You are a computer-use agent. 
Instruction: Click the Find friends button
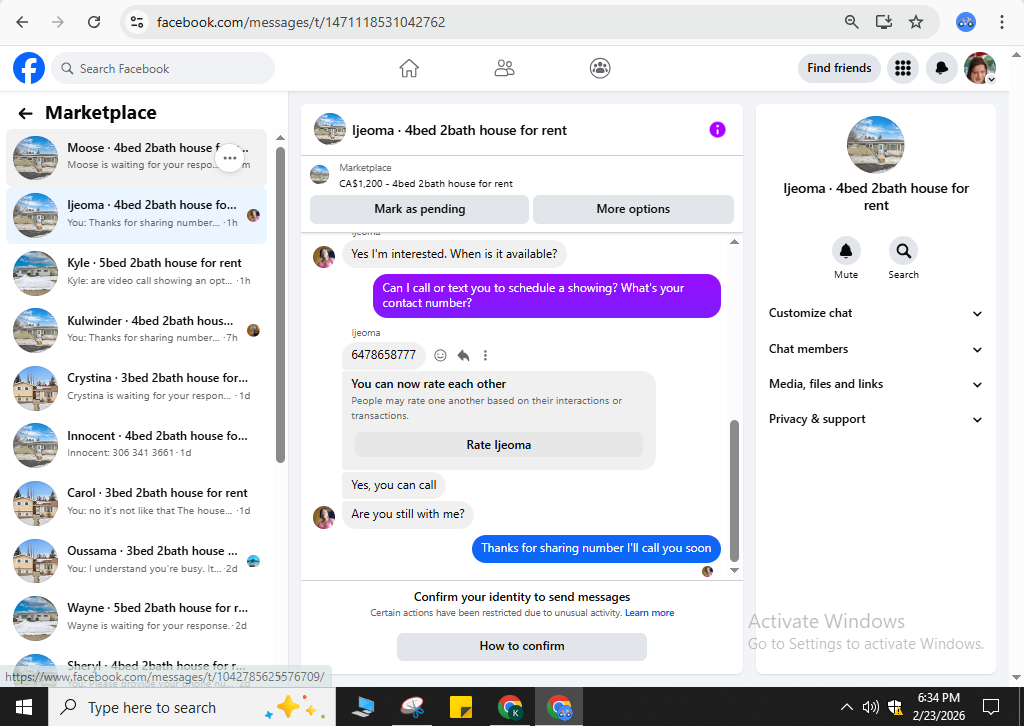pos(839,68)
